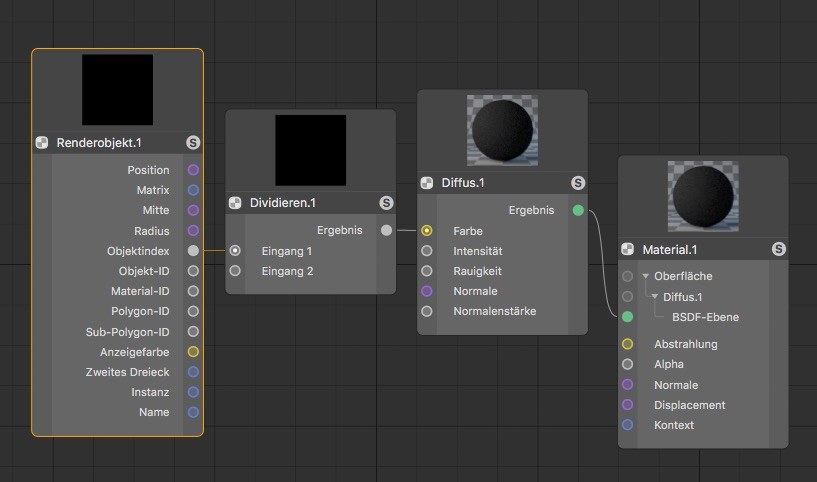The width and height of the screenshot is (817, 482).
Task: Click the Abstrahlung yellow input port
Action: pyautogui.click(x=627, y=344)
